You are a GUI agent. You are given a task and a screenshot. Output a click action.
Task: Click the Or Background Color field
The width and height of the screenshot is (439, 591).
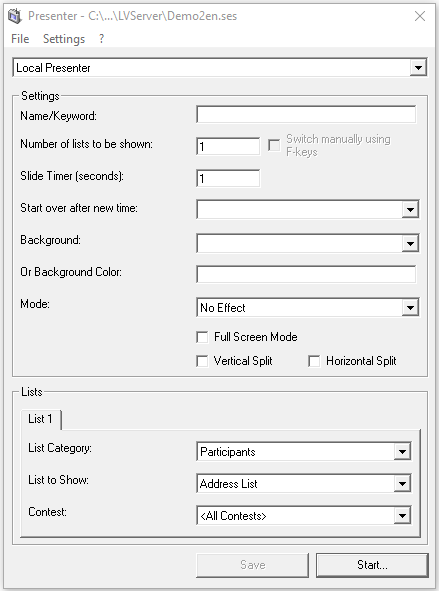coord(306,274)
